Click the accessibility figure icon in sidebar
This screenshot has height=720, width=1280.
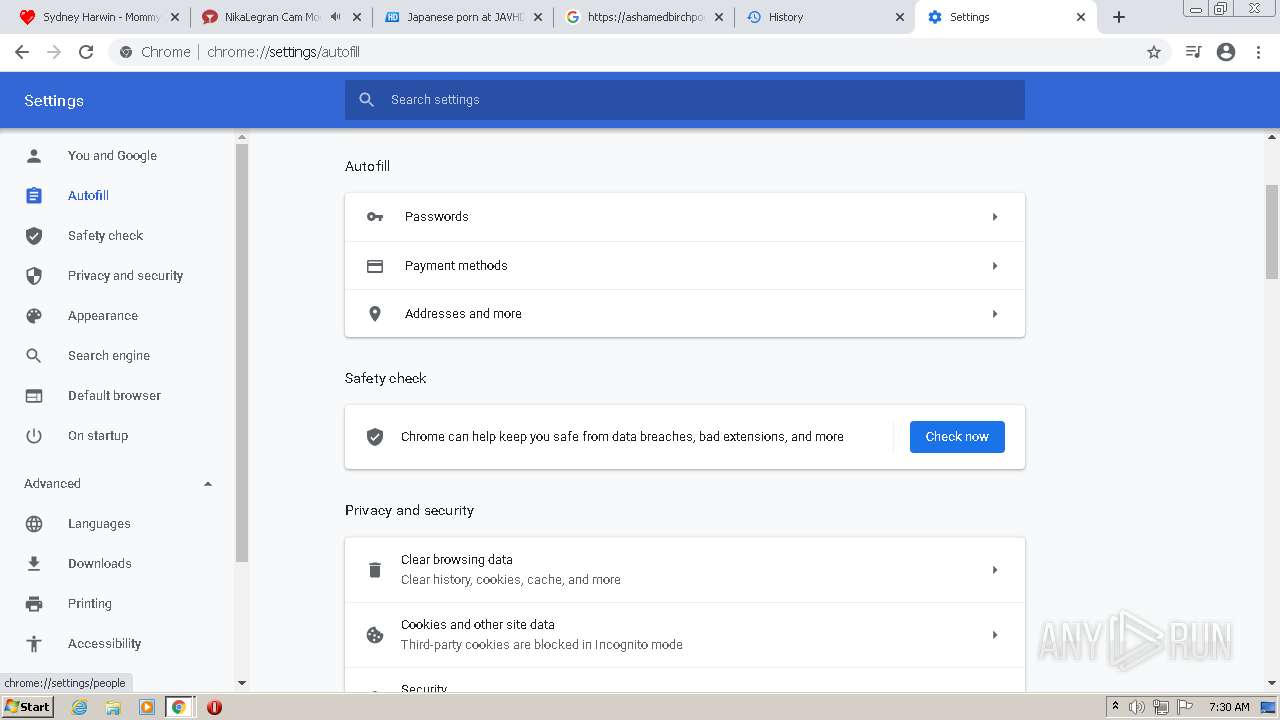point(34,644)
